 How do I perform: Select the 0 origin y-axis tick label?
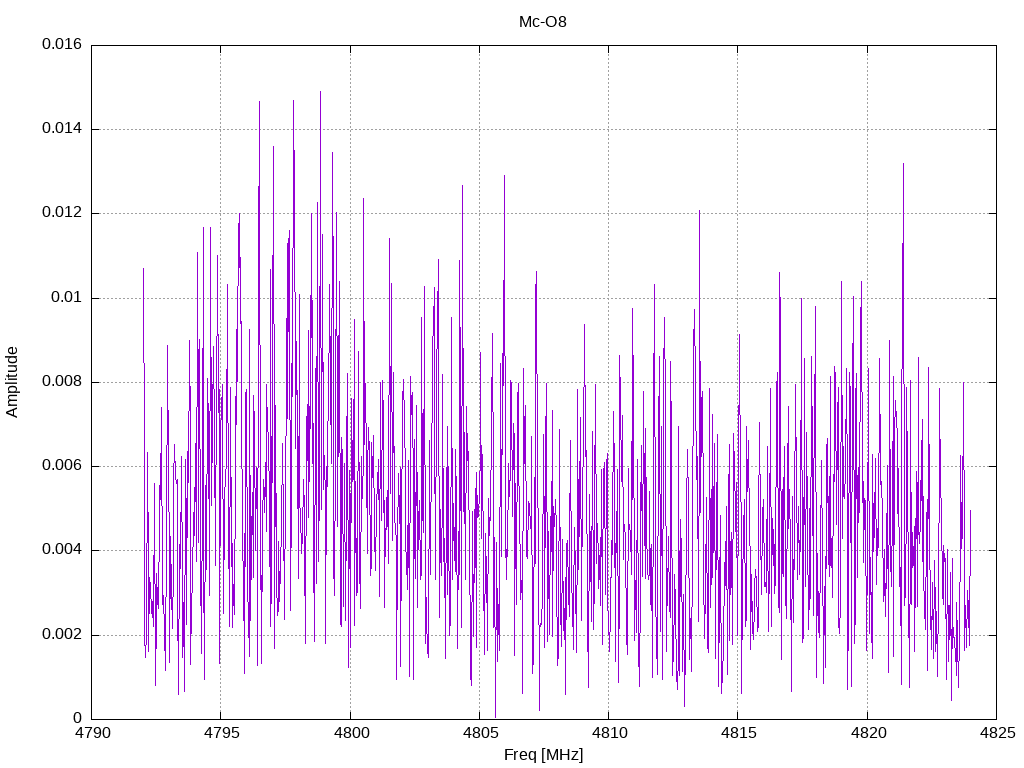click(x=78, y=718)
